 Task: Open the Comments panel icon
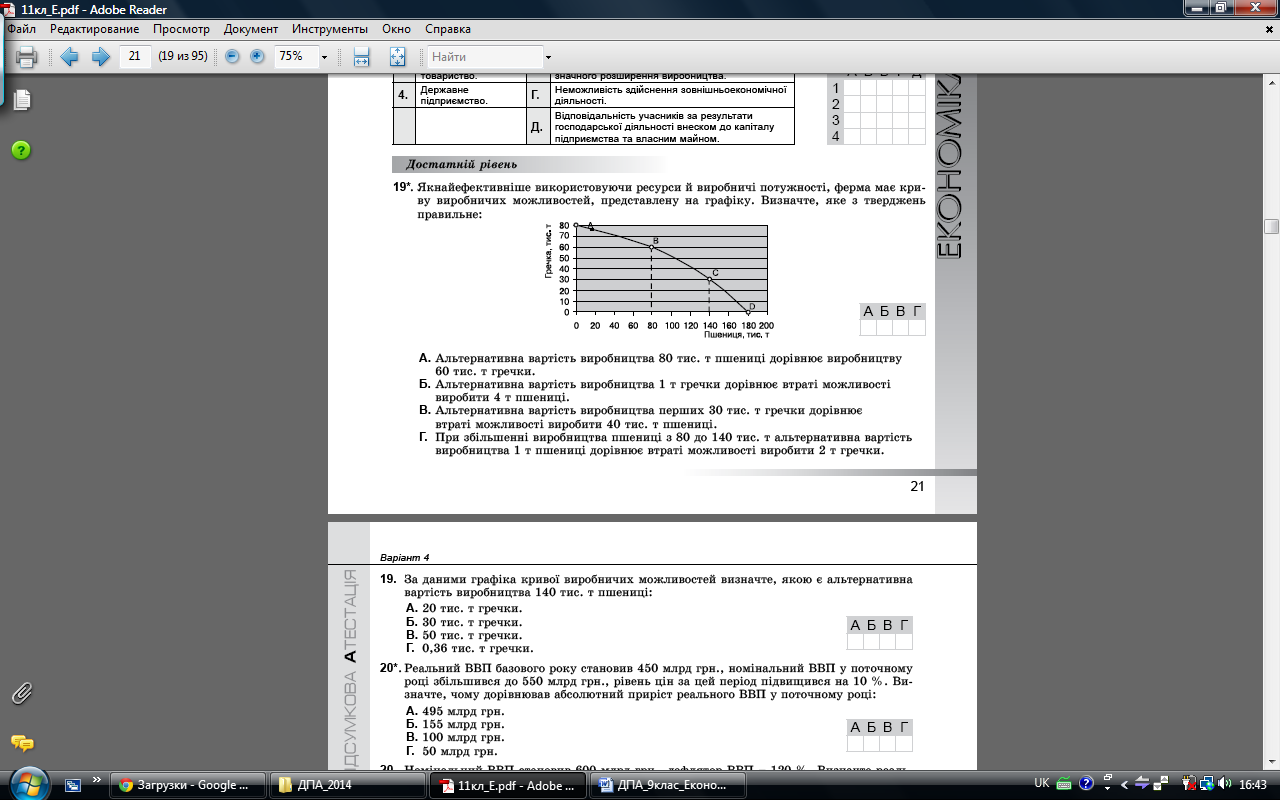click(22, 743)
